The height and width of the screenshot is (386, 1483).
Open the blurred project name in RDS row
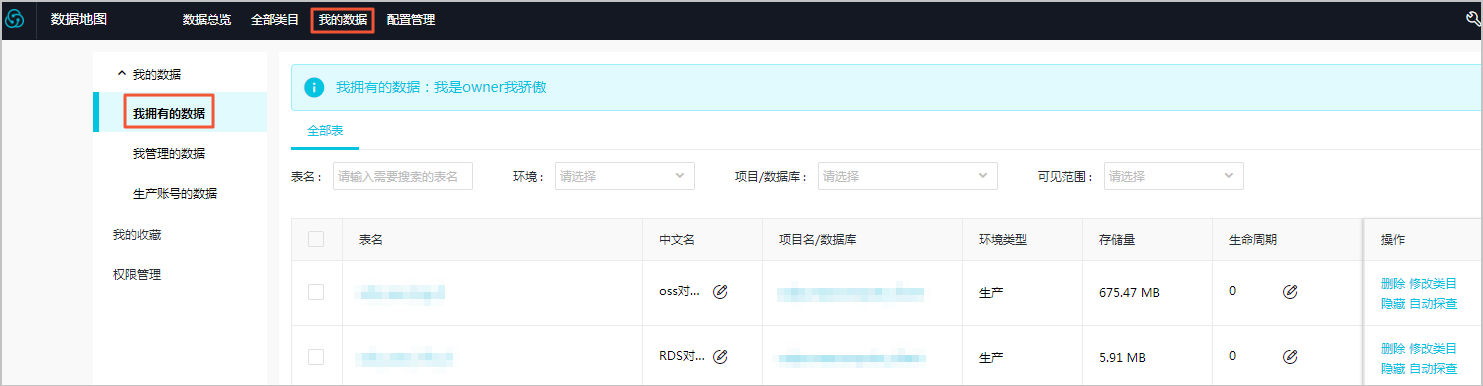(851, 356)
